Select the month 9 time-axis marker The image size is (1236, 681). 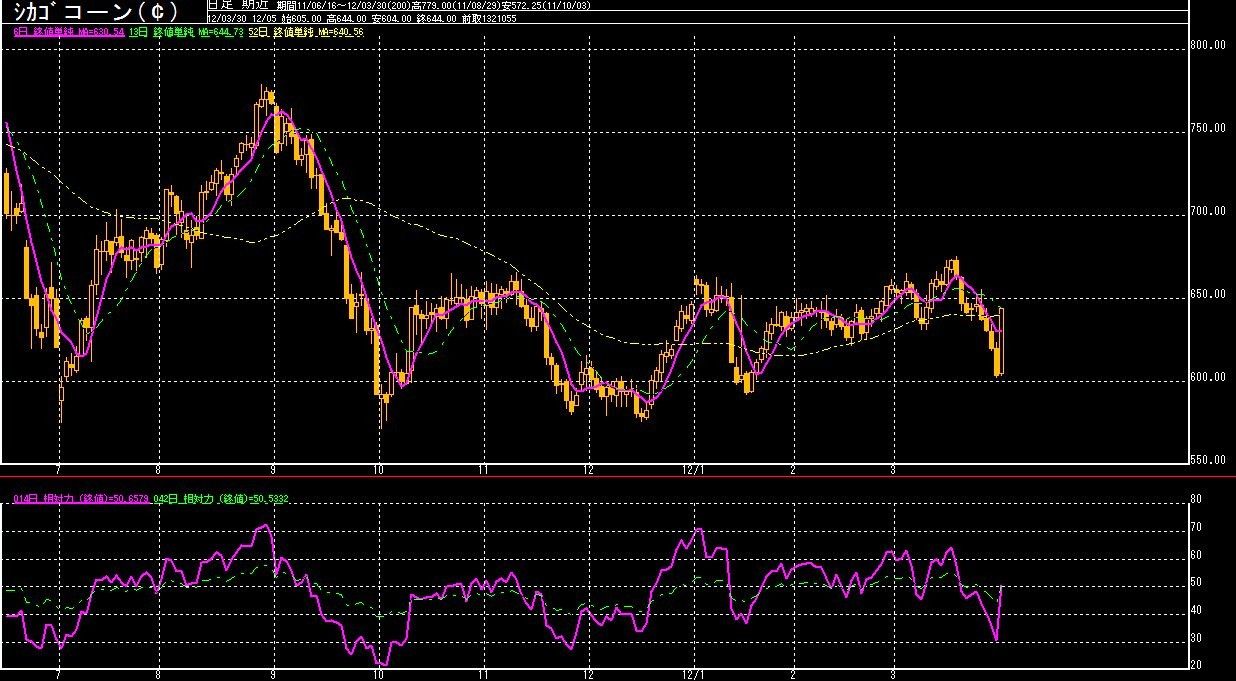(273, 469)
